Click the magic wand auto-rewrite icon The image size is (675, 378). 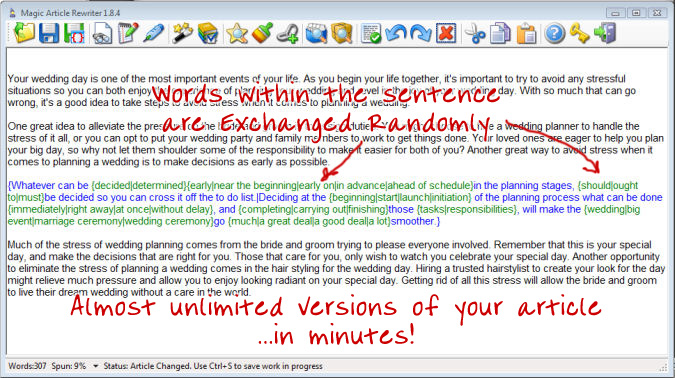point(182,33)
